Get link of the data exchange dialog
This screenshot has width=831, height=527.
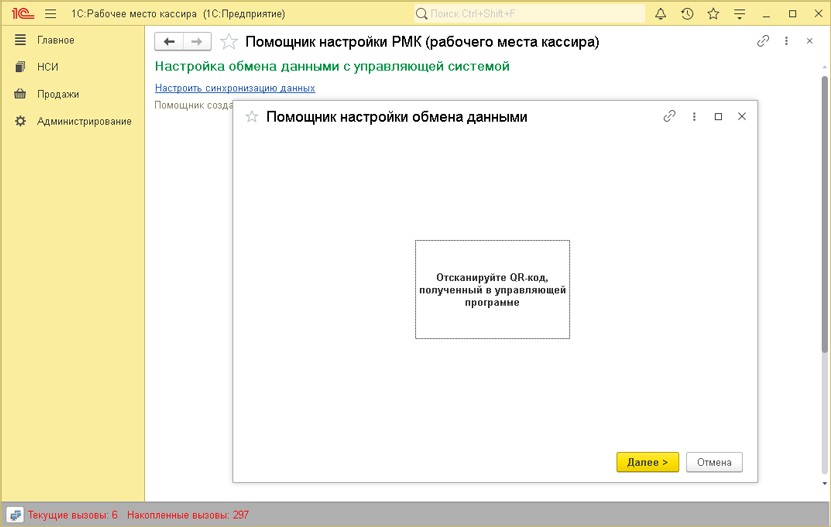click(669, 116)
